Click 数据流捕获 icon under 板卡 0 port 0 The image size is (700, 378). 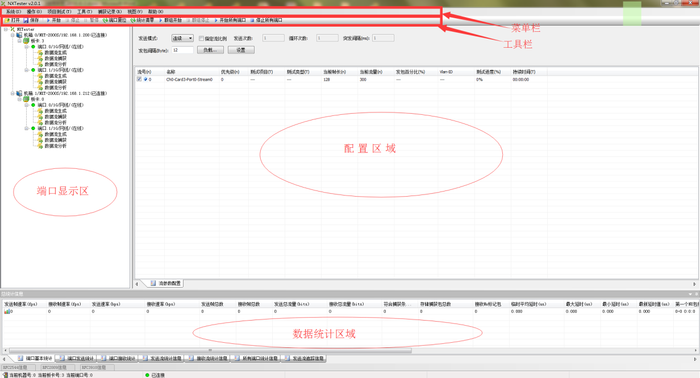[40, 116]
